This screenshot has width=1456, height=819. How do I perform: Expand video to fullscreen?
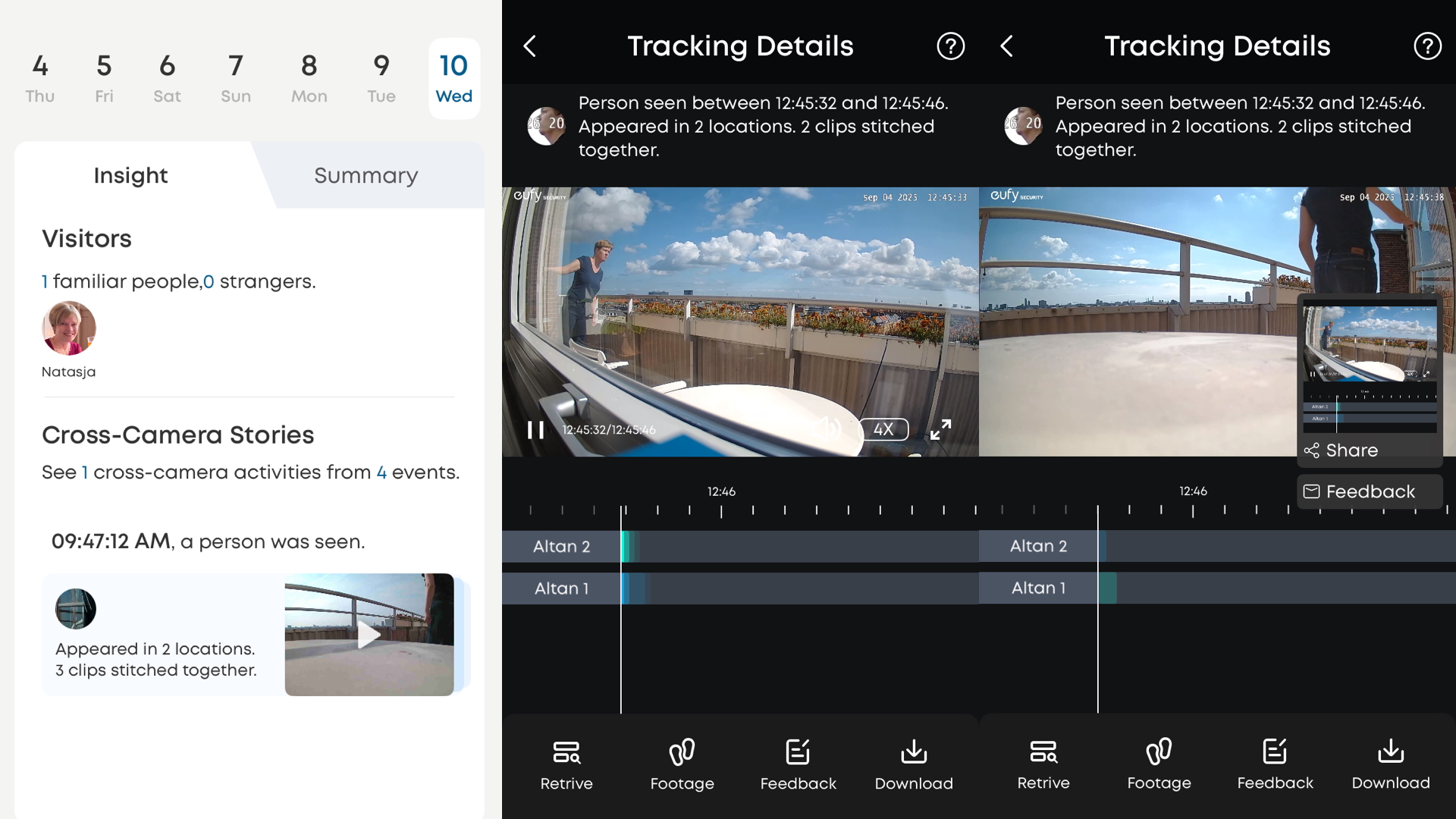point(940,429)
